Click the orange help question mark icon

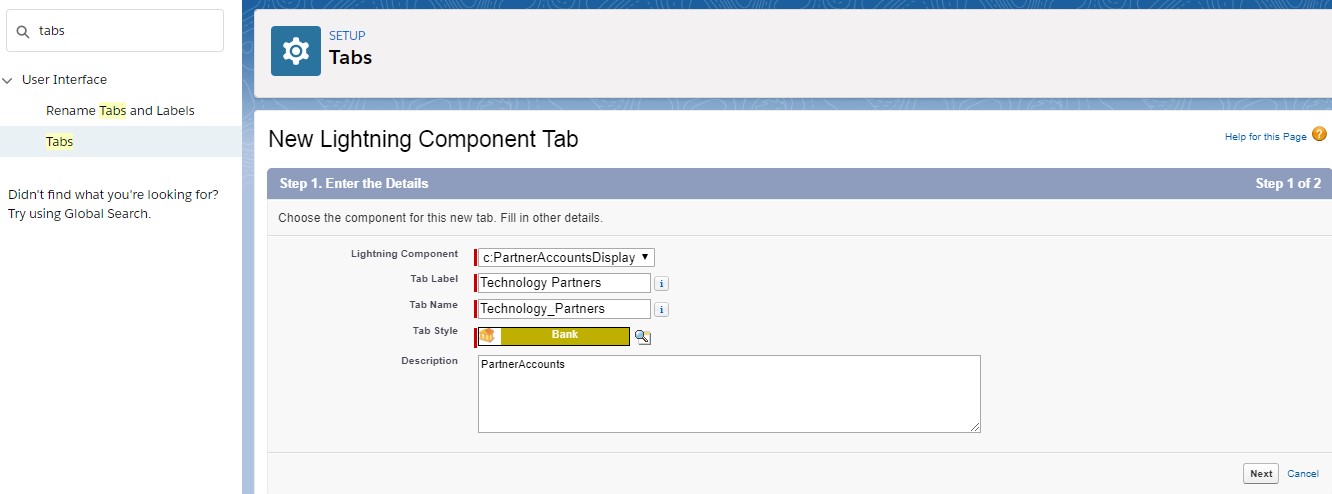tap(1319, 135)
